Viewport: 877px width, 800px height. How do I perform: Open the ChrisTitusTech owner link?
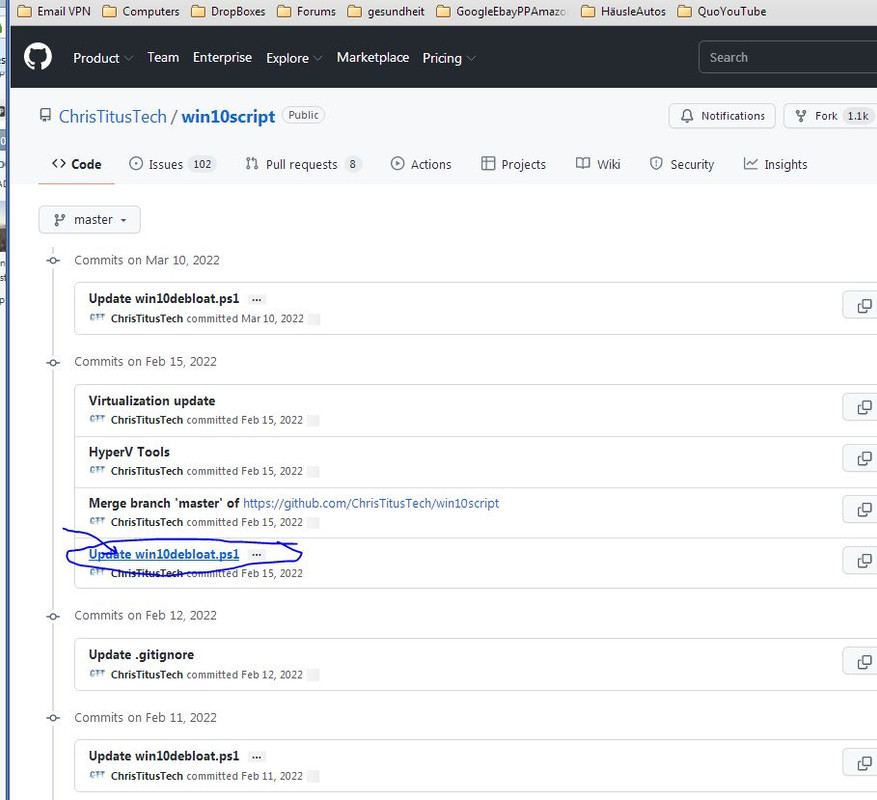(112, 116)
